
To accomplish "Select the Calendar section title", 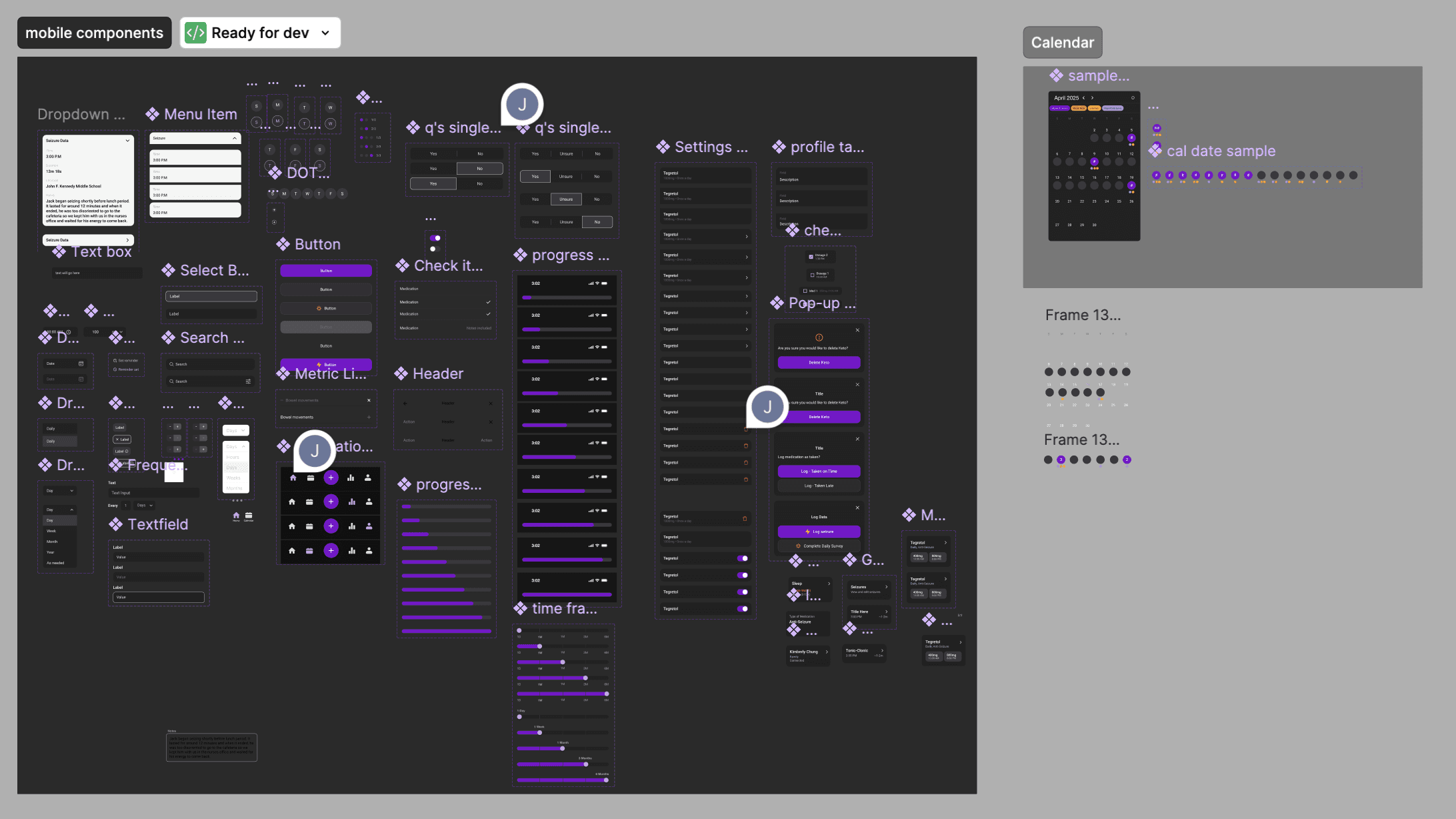I will click(1062, 43).
